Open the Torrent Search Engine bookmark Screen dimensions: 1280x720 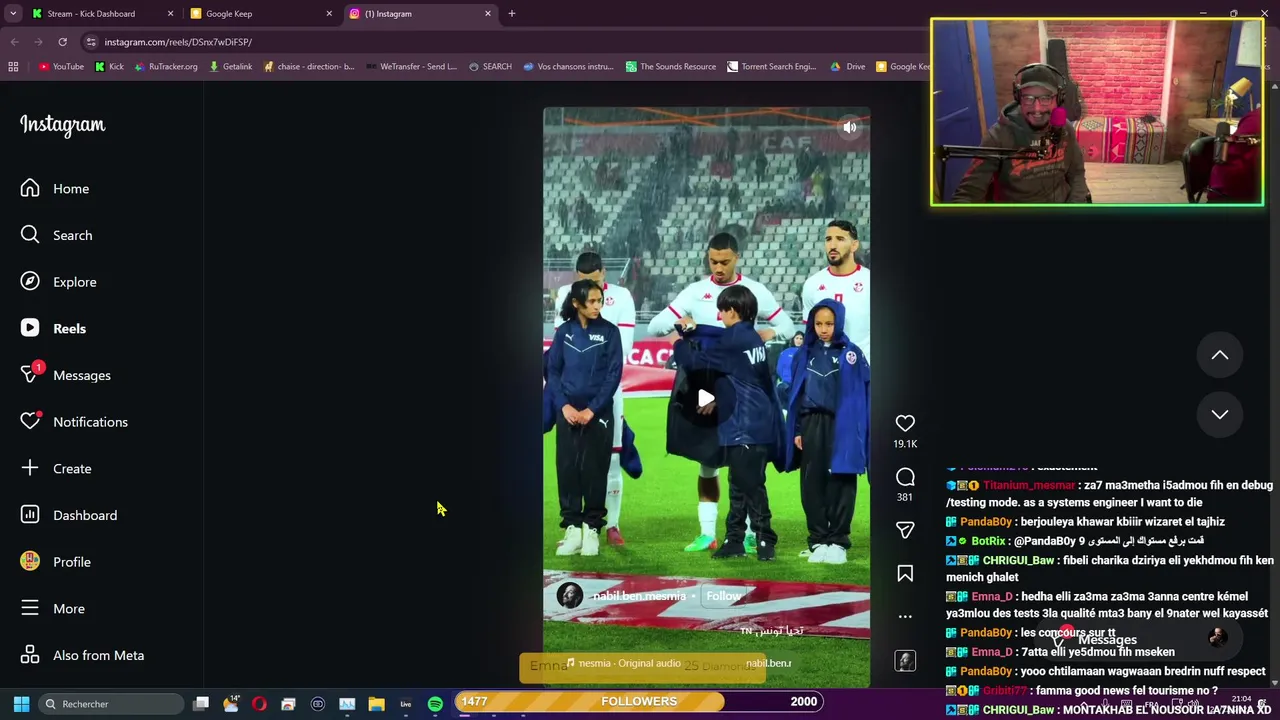772,67
